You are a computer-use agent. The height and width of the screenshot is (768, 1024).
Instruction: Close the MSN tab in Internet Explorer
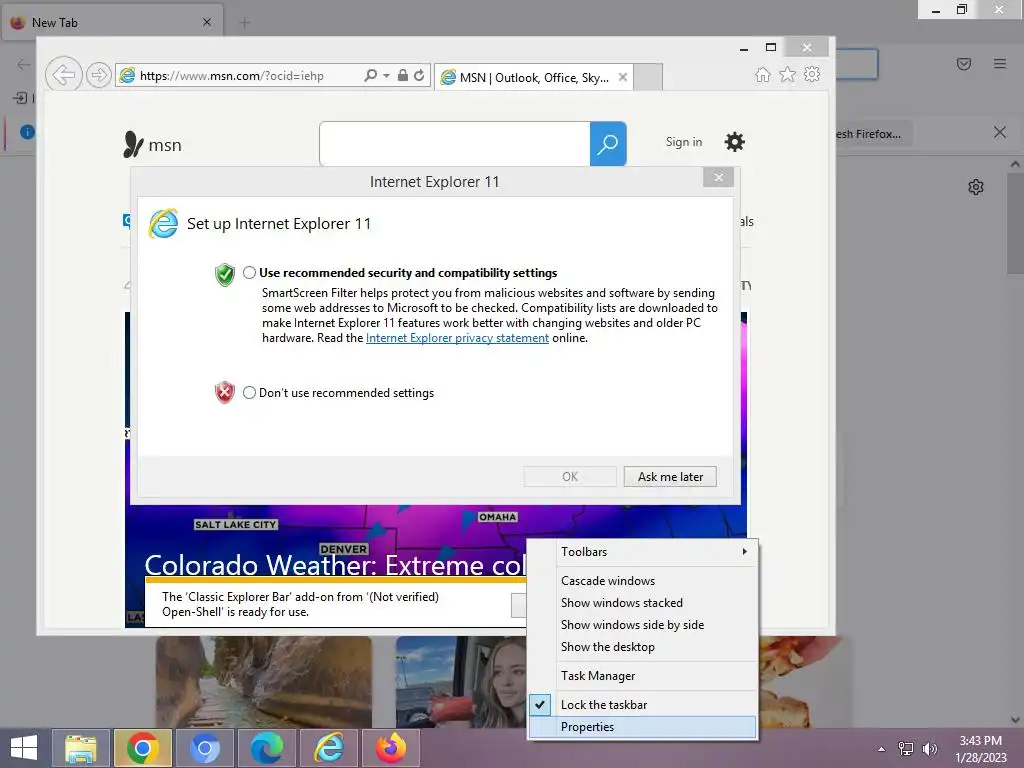click(623, 77)
